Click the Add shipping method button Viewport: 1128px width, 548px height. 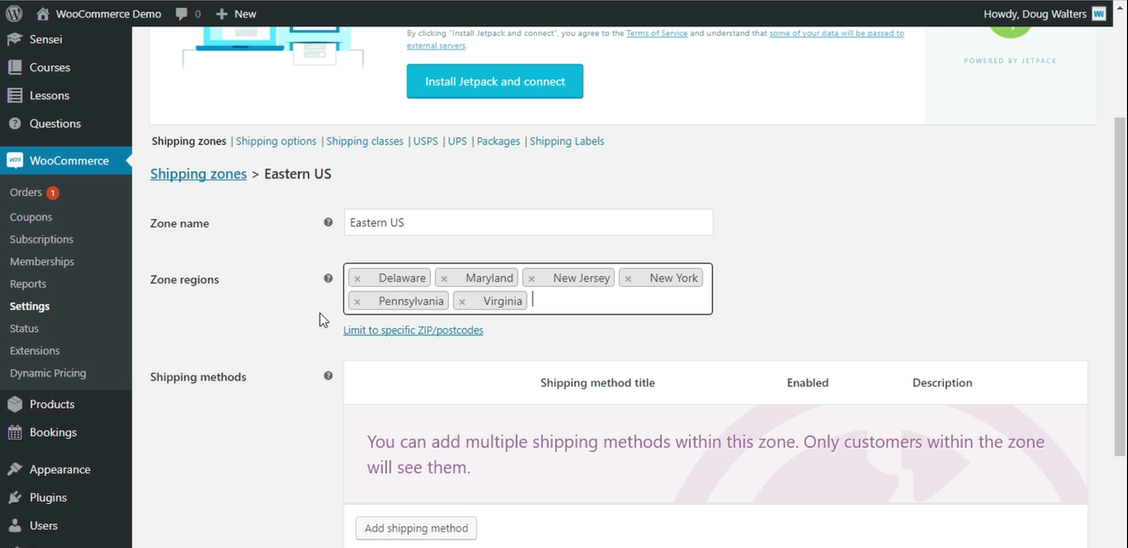tap(416, 528)
